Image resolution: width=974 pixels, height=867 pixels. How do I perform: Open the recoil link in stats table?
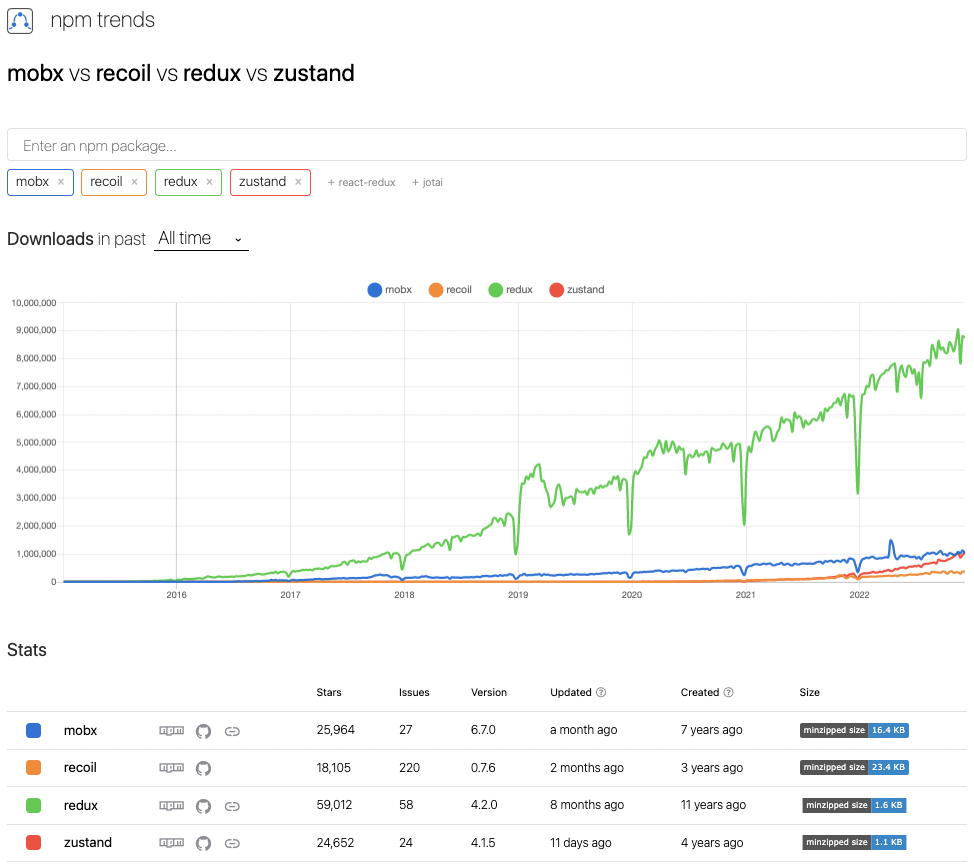80,768
